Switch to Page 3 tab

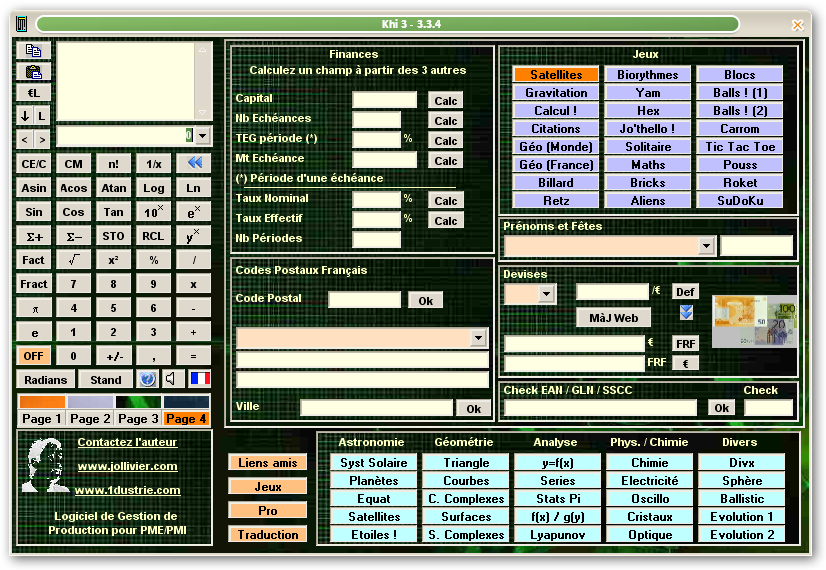click(x=138, y=419)
